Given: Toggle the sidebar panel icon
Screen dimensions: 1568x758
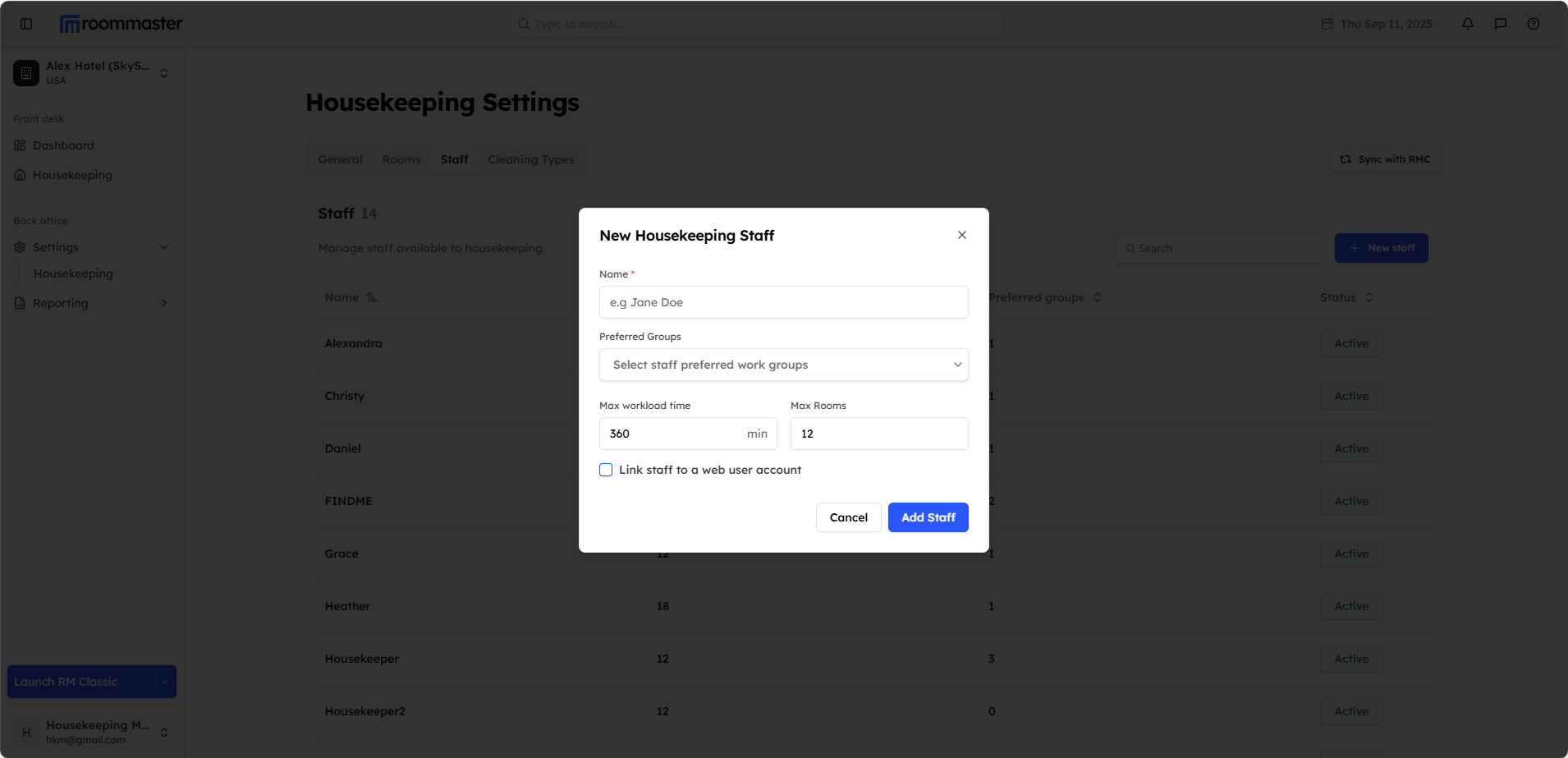Looking at the screenshot, I should (x=26, y=24).
